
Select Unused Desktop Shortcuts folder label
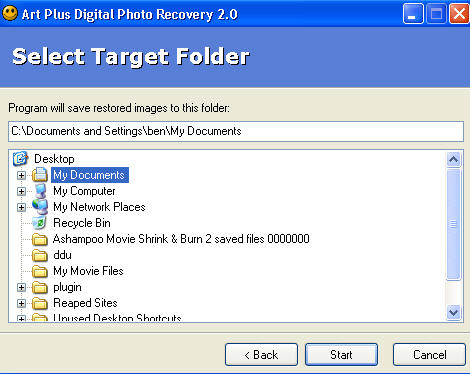tap(117, 317)
